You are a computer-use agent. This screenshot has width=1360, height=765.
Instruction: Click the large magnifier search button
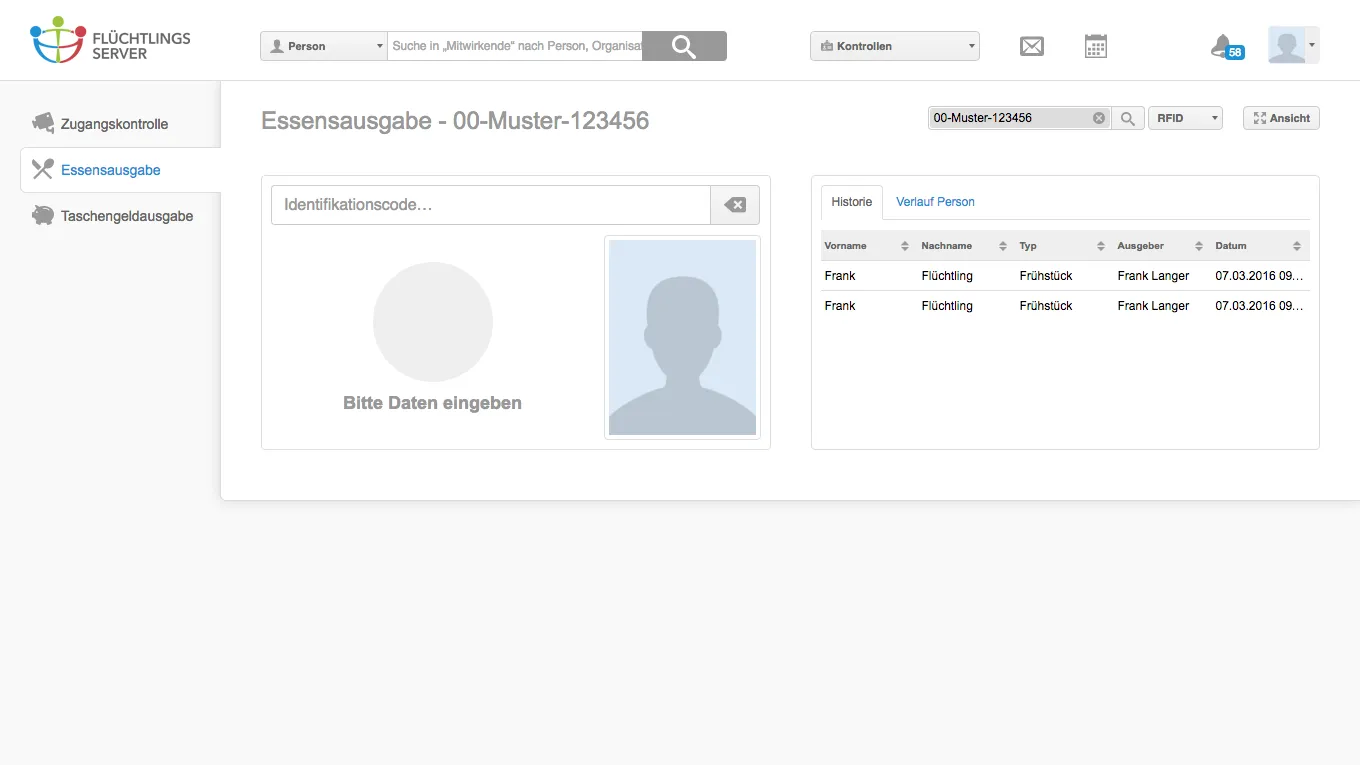684,46
